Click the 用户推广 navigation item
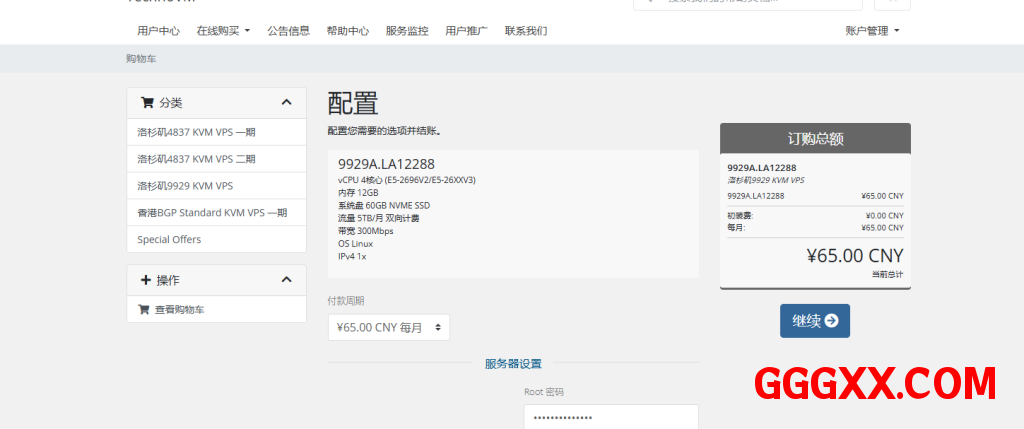The image size is (1024, 429). (x=466, y=31)
